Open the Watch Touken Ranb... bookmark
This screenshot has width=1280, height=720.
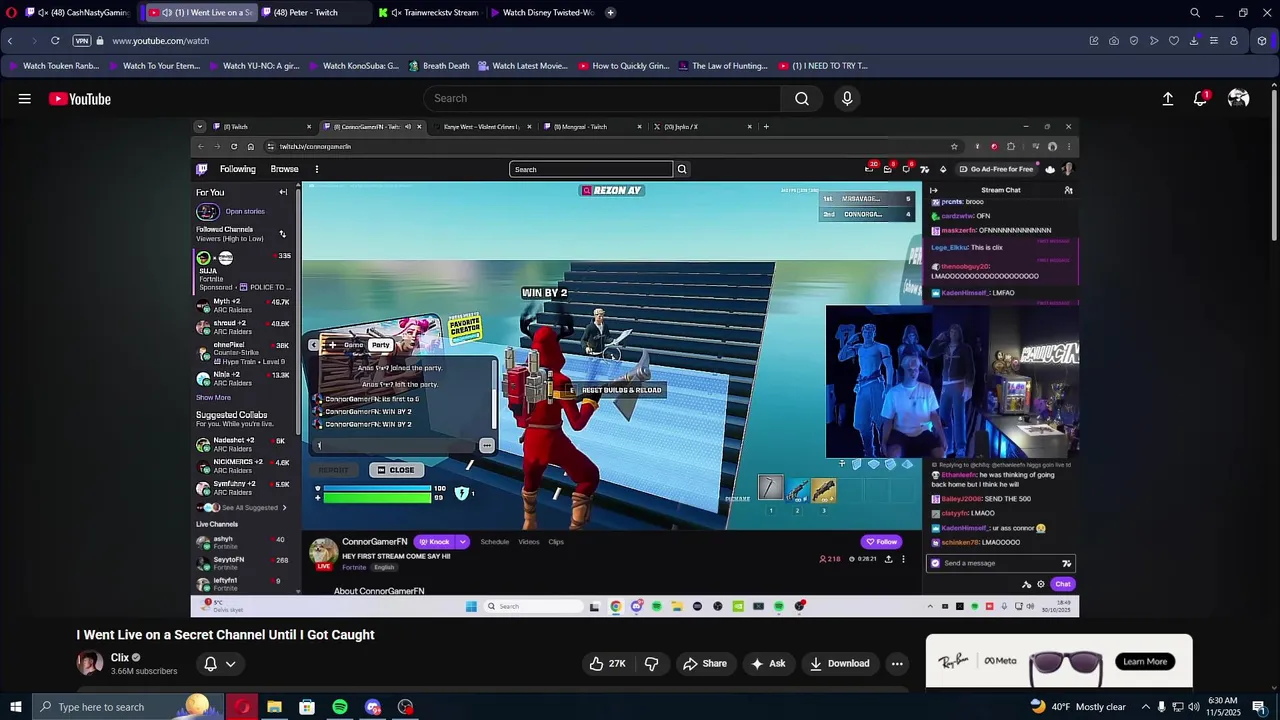pyautogui.click(x=53, y=66)
